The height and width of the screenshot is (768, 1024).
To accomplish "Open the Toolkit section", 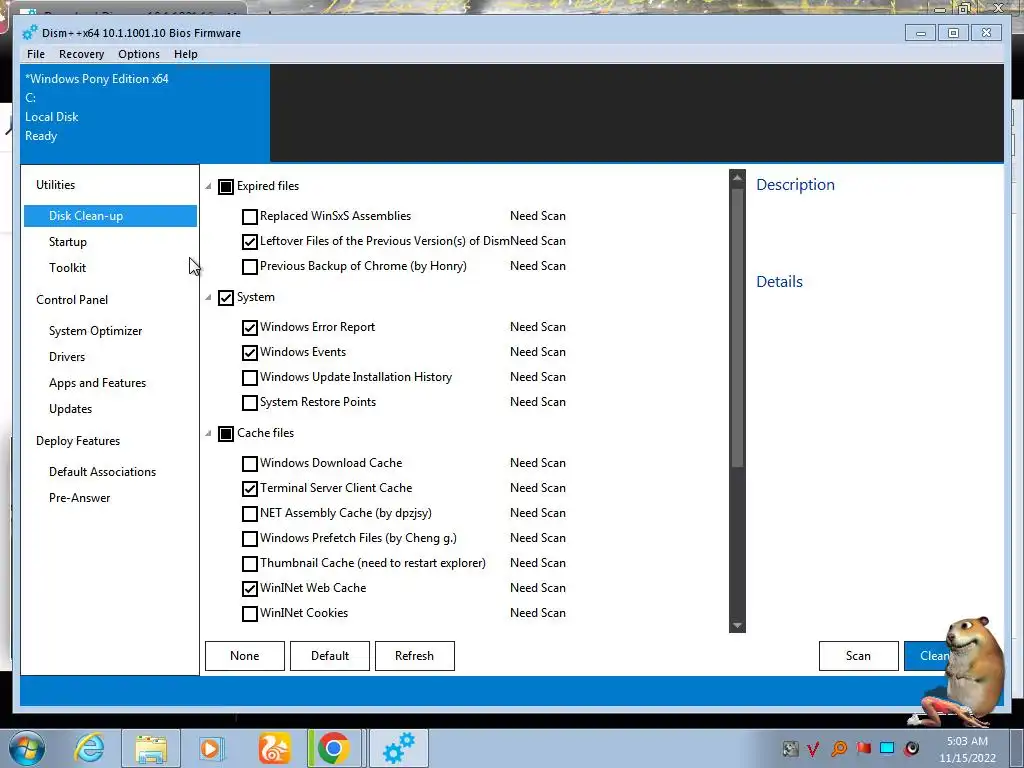I will click(67, 268).
